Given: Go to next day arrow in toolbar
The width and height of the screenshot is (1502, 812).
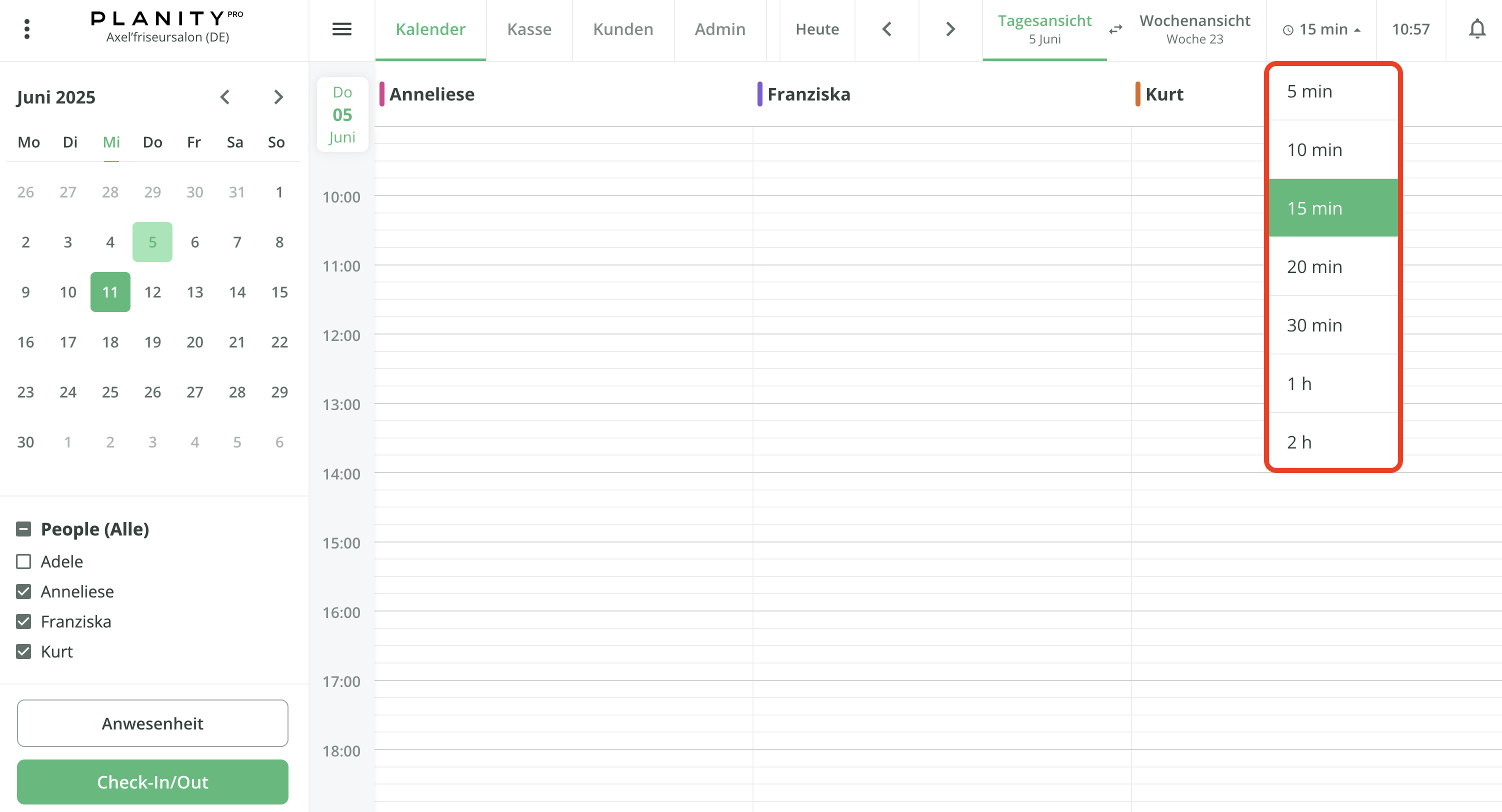Looking at the screenshot, I should (950, 29).
